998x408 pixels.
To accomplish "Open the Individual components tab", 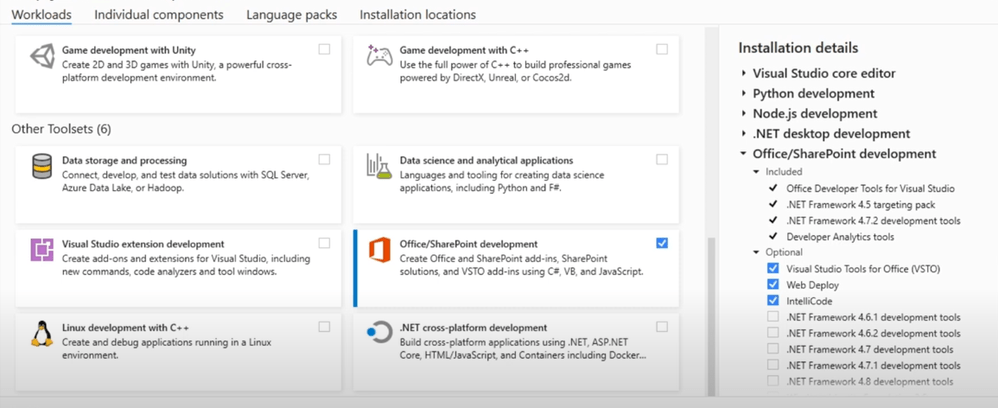I will coord(159,14).
